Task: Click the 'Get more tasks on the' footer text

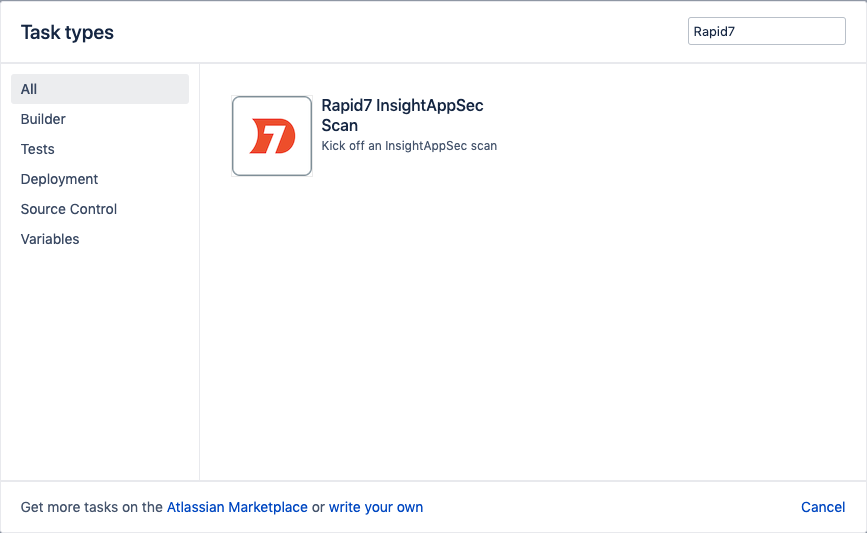Action: pos(91,507)
